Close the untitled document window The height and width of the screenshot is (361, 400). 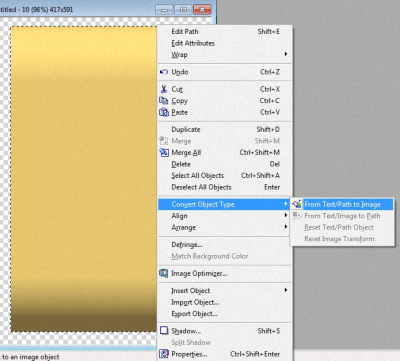(x=202, y=9)
